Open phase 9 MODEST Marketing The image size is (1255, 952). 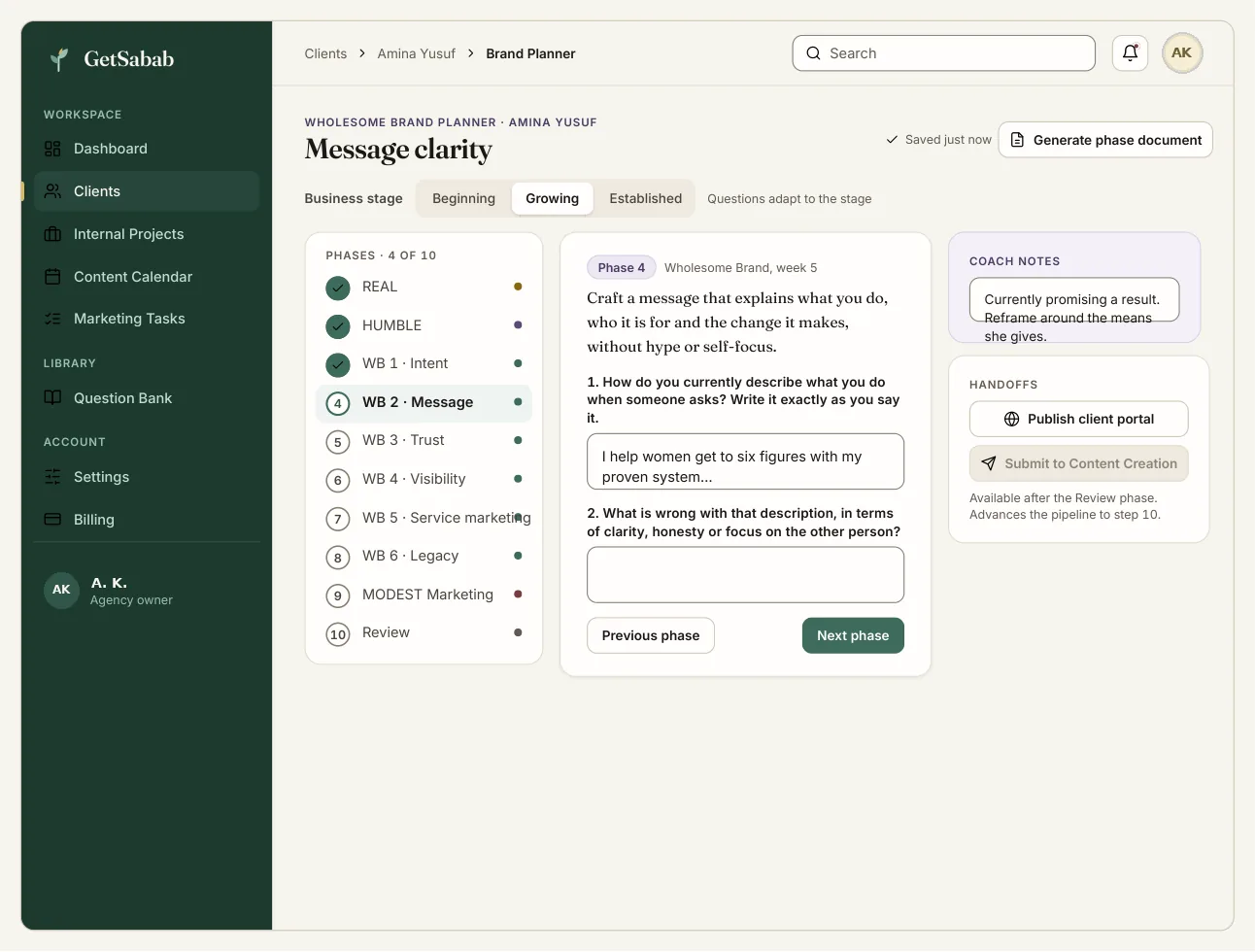pos(424,595)
